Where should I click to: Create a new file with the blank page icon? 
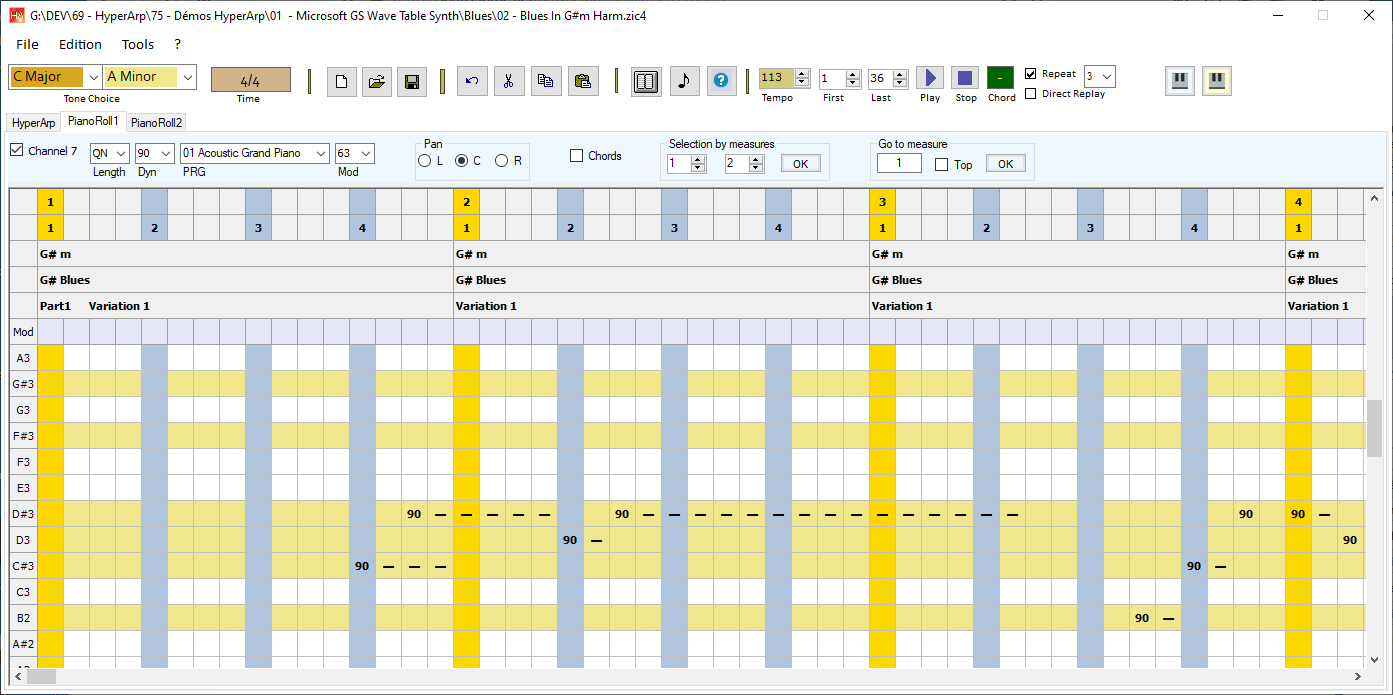coord(342,81)
